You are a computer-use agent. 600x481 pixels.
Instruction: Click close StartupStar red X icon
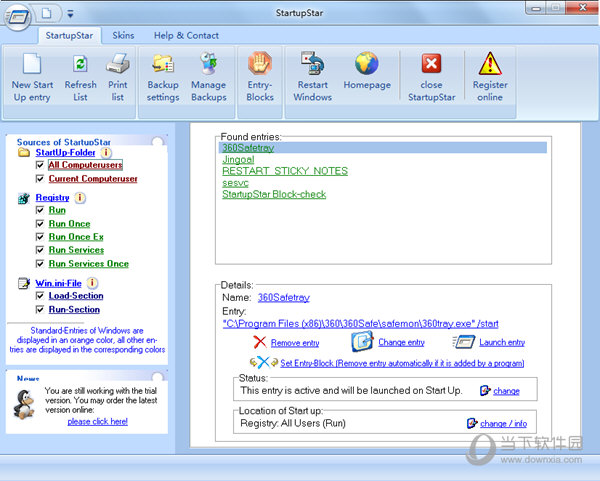coord(431,64)
